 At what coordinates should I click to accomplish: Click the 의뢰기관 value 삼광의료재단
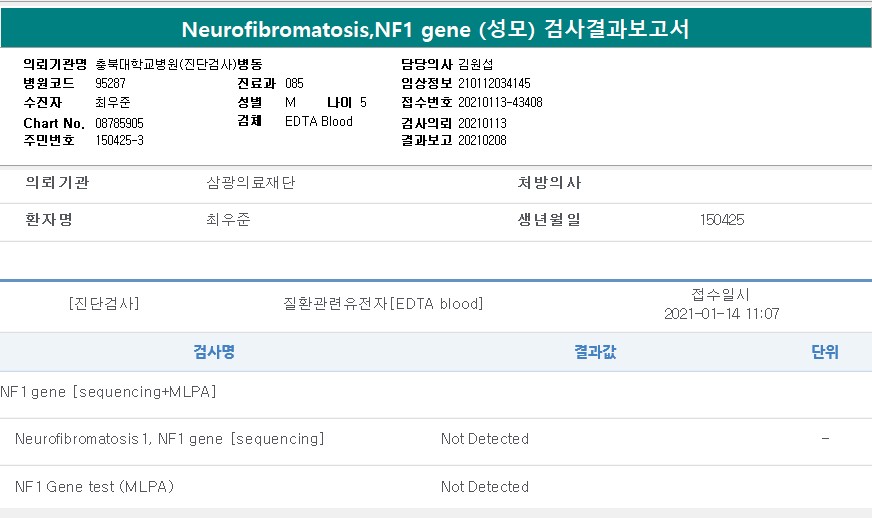pos(250,183)
